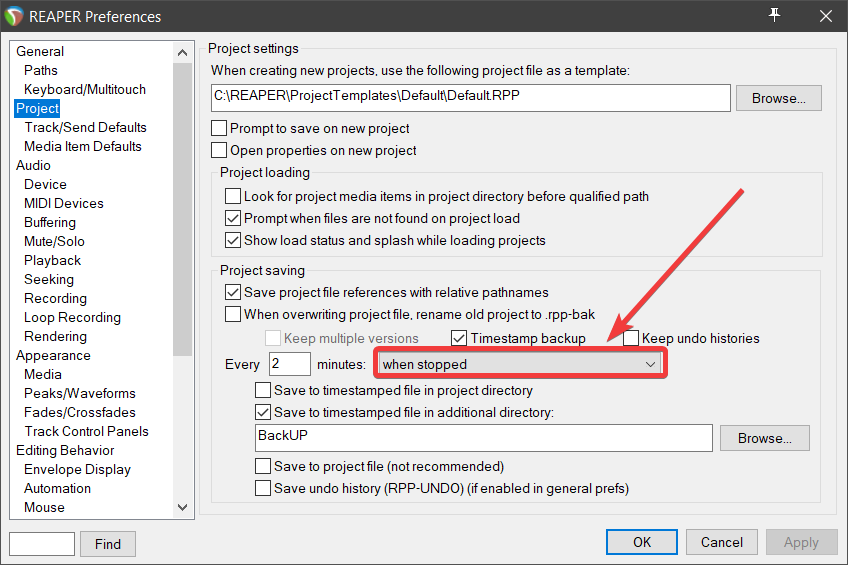
Task: Select Track/Send Defaults in the tree
Action: (x=85, y=127)
